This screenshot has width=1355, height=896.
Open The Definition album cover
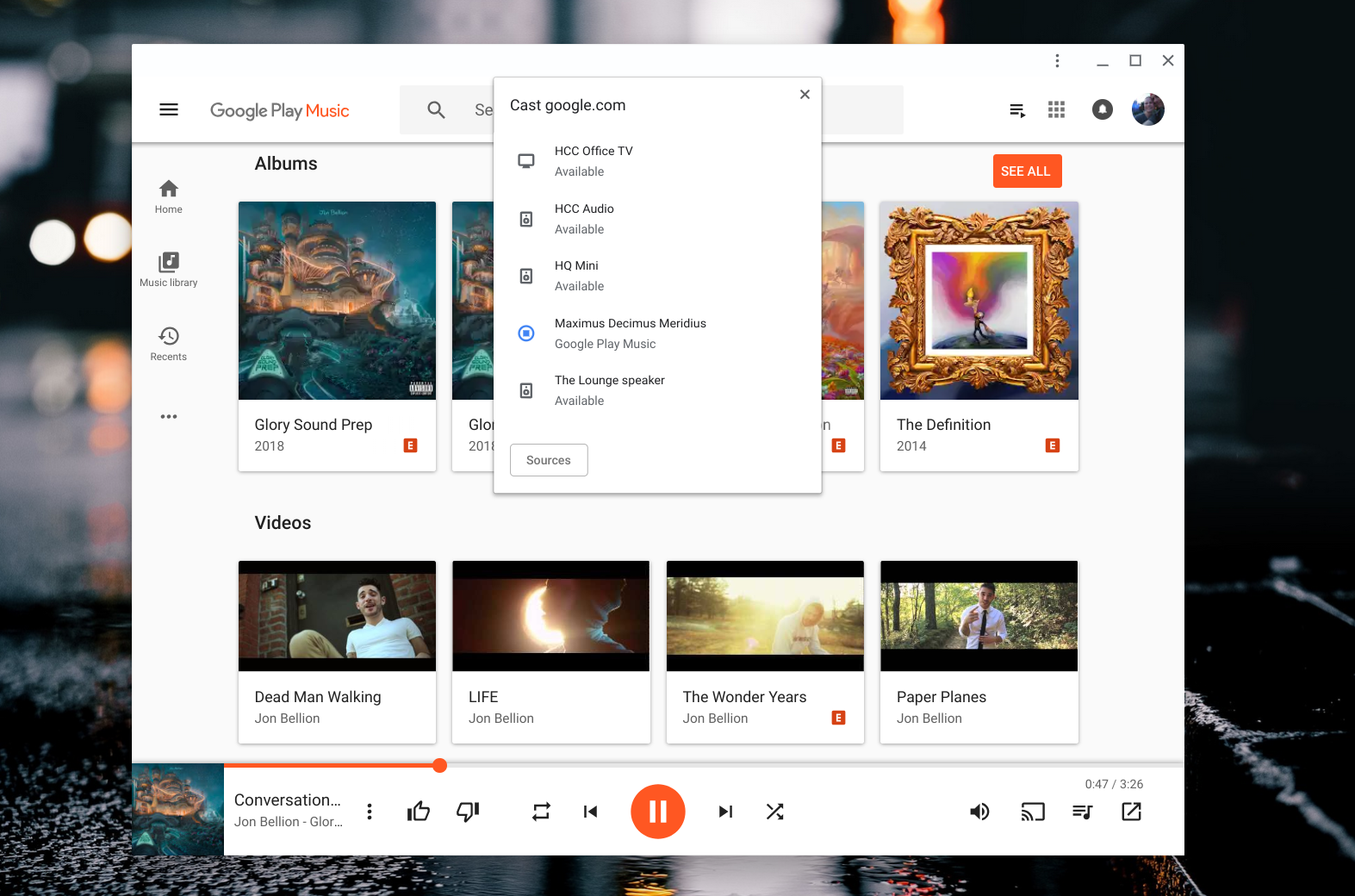tap(979, 301)
